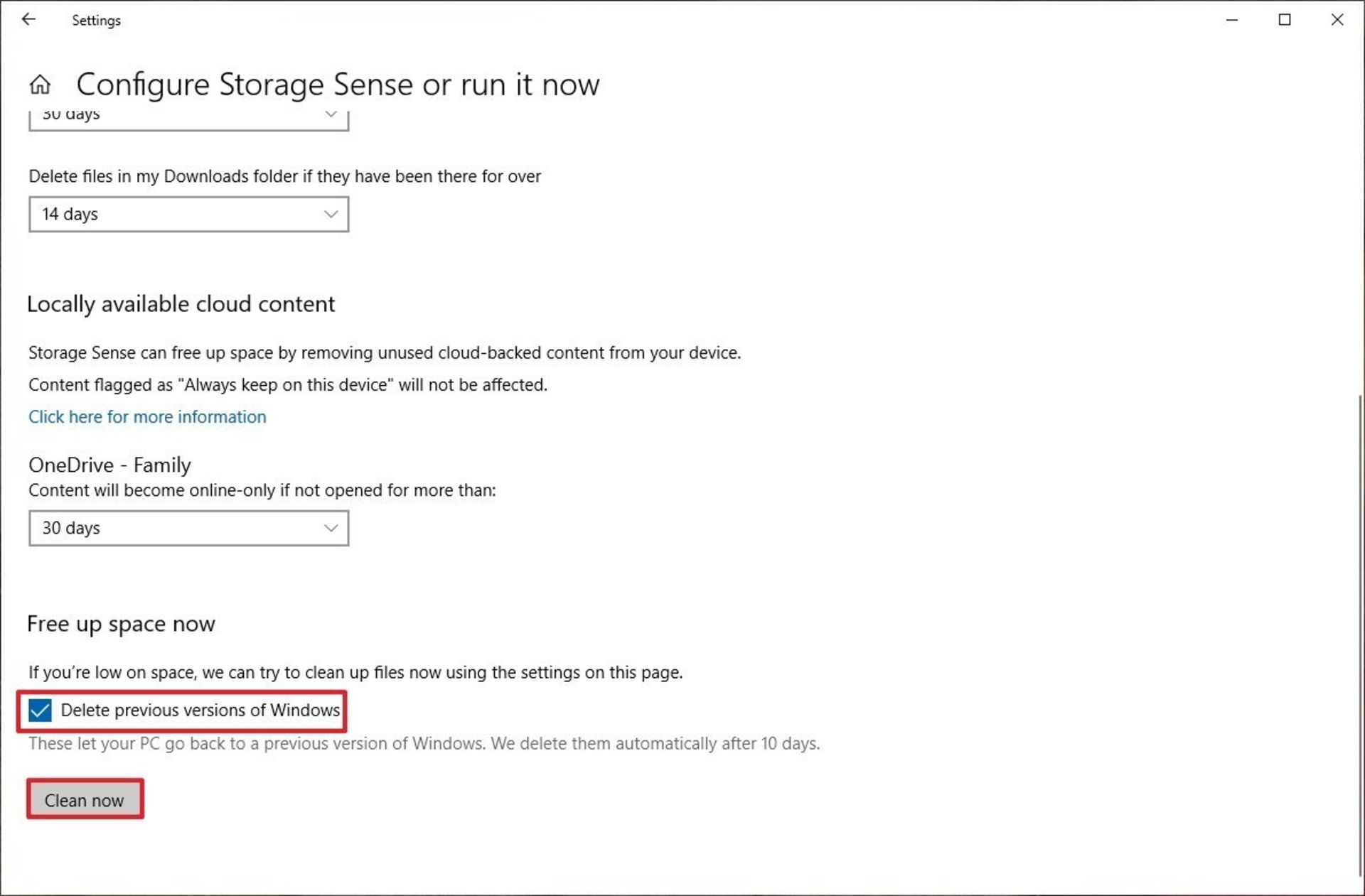This screenshot has width=1365, height=896.
Task: Close the Settings window
Action: 1337,20
